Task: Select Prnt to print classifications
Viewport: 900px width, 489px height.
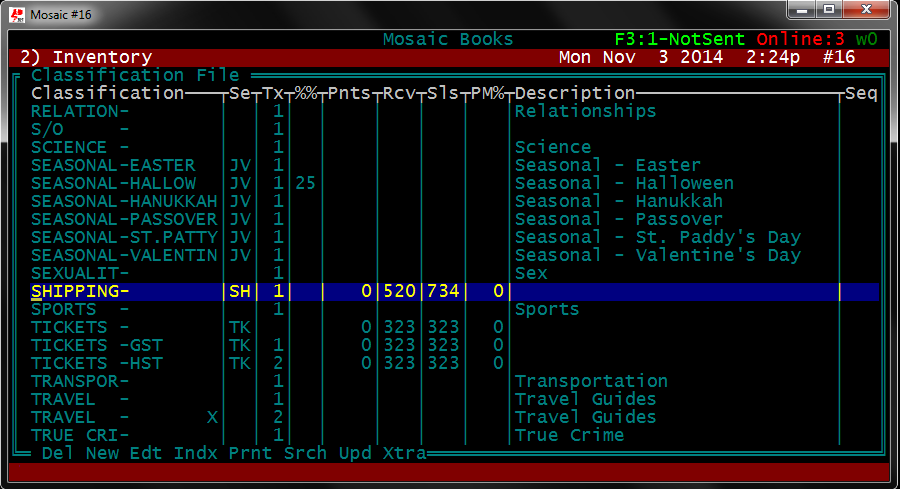Action: [x=250, y=453]
